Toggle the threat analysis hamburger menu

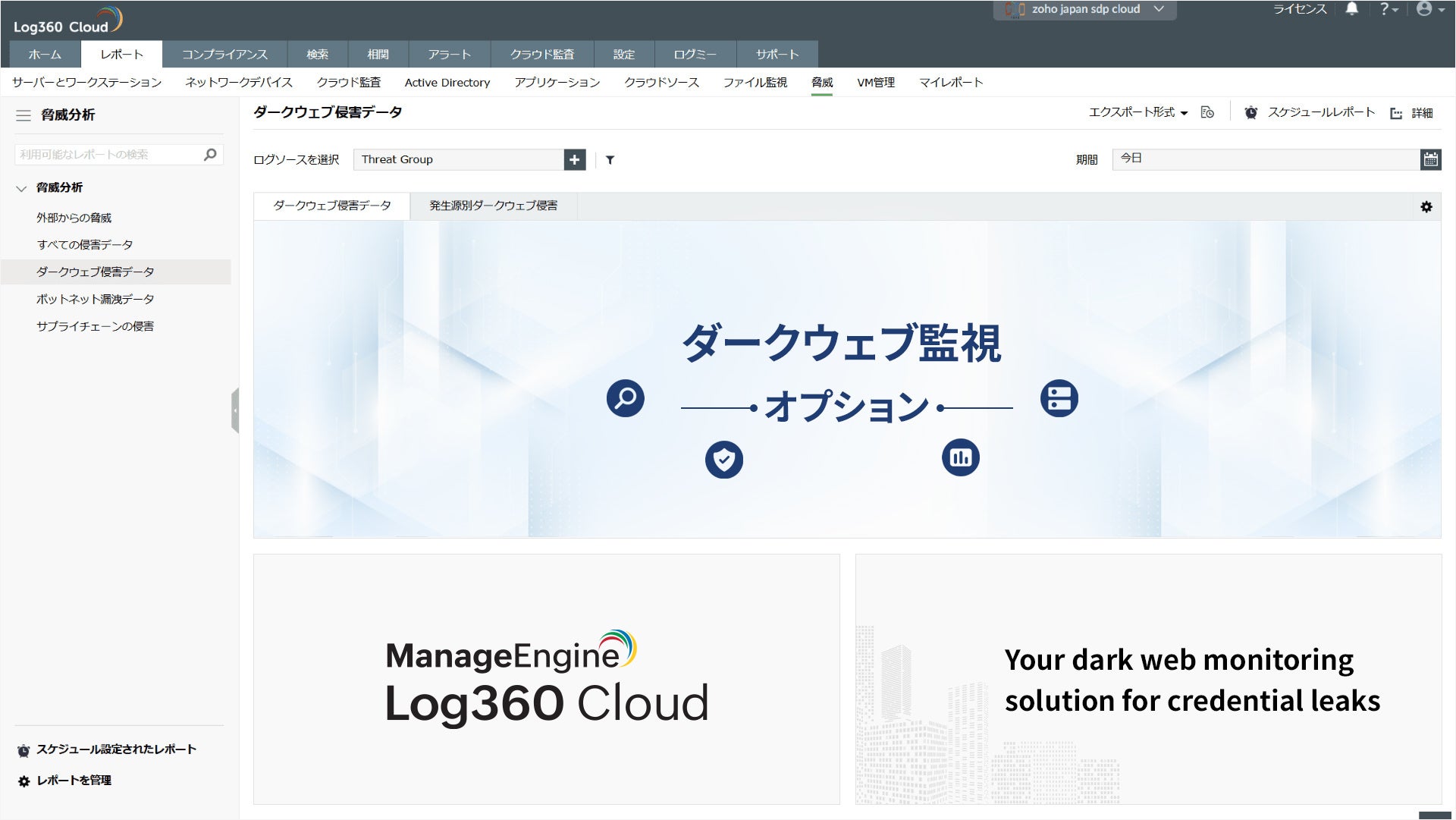tap(24, 115)
